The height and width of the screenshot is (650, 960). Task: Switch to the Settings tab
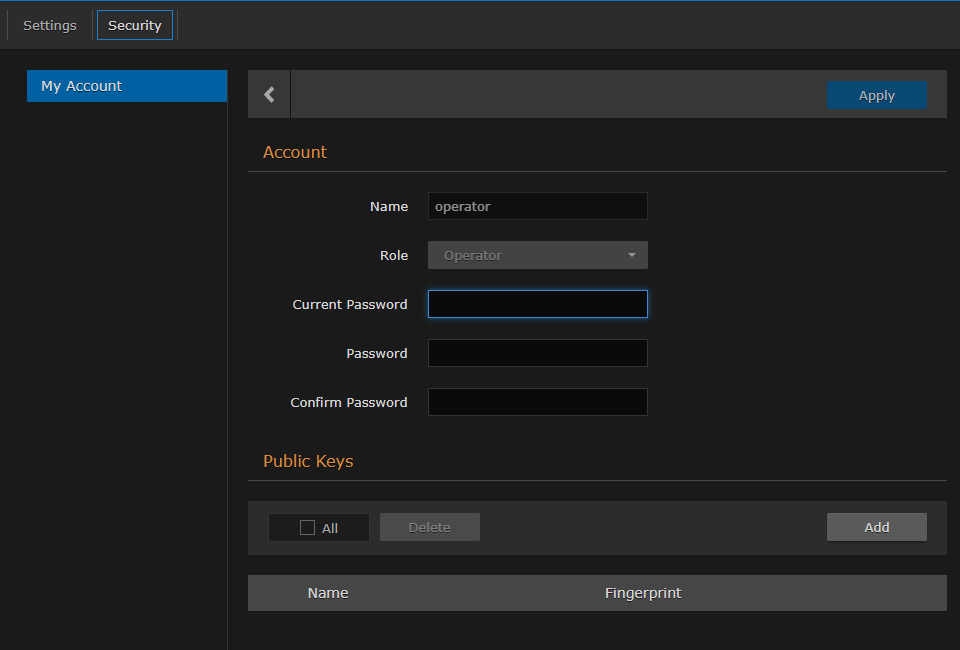coord(49,25)
